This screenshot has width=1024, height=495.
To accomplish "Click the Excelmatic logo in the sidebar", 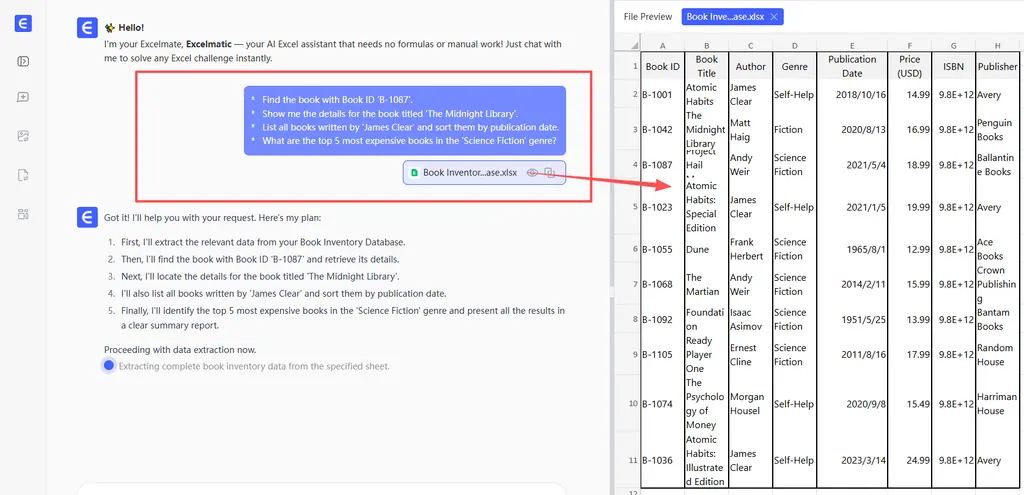I will click(x=23, y=25).
